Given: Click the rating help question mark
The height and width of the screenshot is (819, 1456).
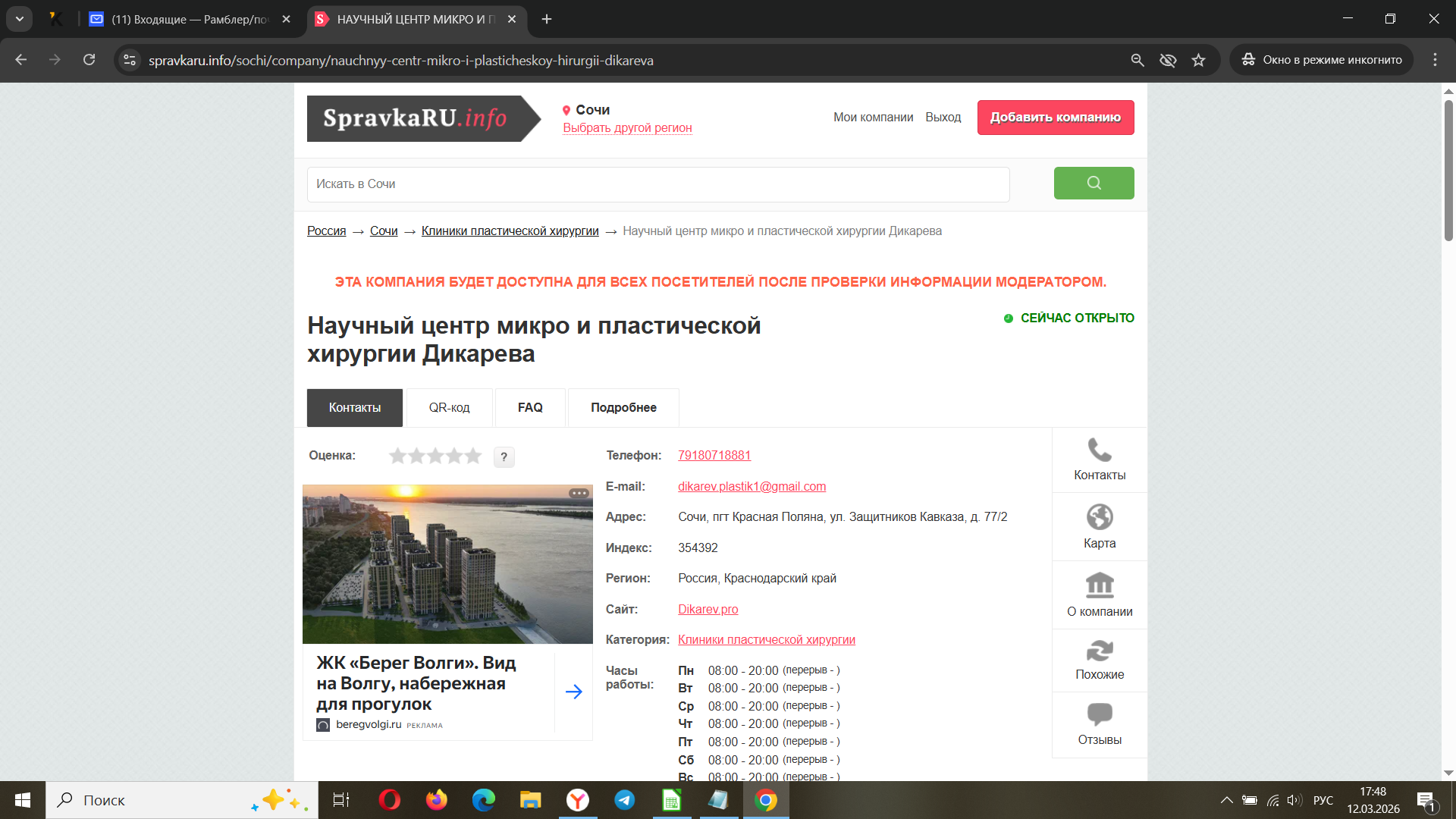Looking at the screenshot, I should pos(504,457).
